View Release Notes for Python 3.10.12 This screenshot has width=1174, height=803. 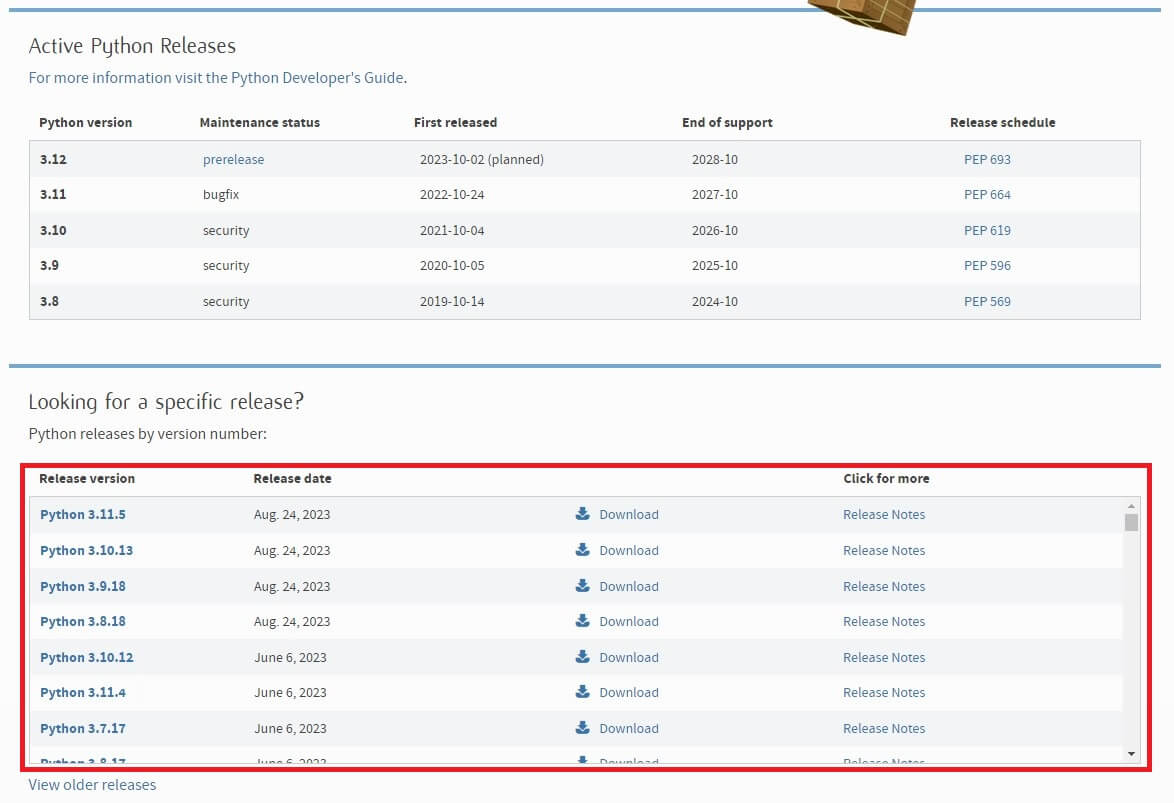pos(883,658)
